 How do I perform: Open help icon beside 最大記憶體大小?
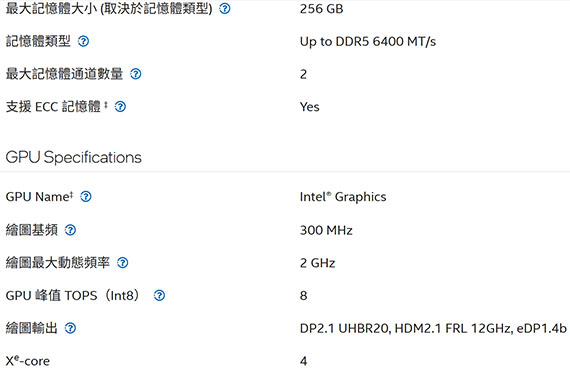pos(225,8)
